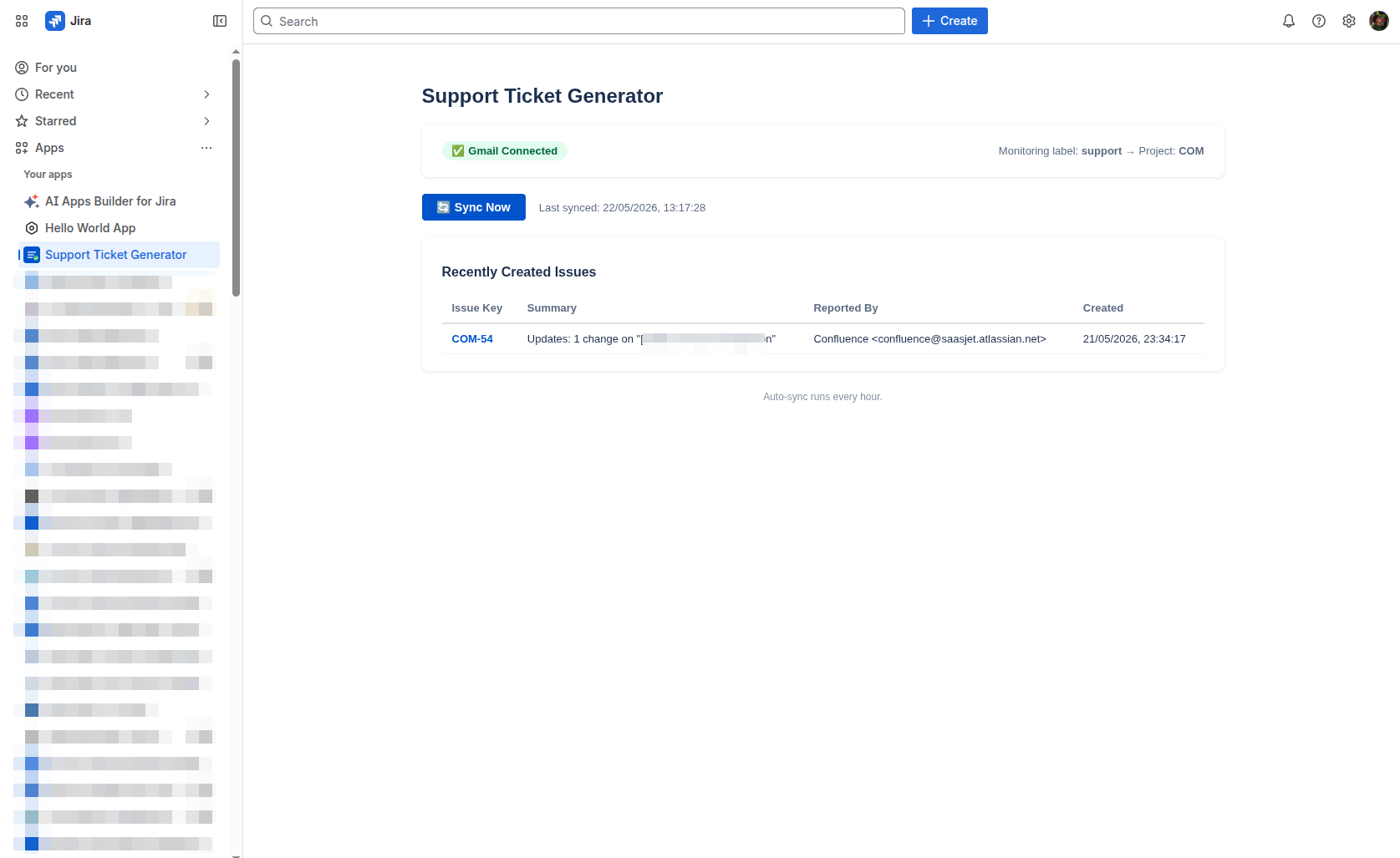Screen dimensions: 1400x858
Task: Click the sidebar vertical scrollbar
Action: tap(237, 177)
